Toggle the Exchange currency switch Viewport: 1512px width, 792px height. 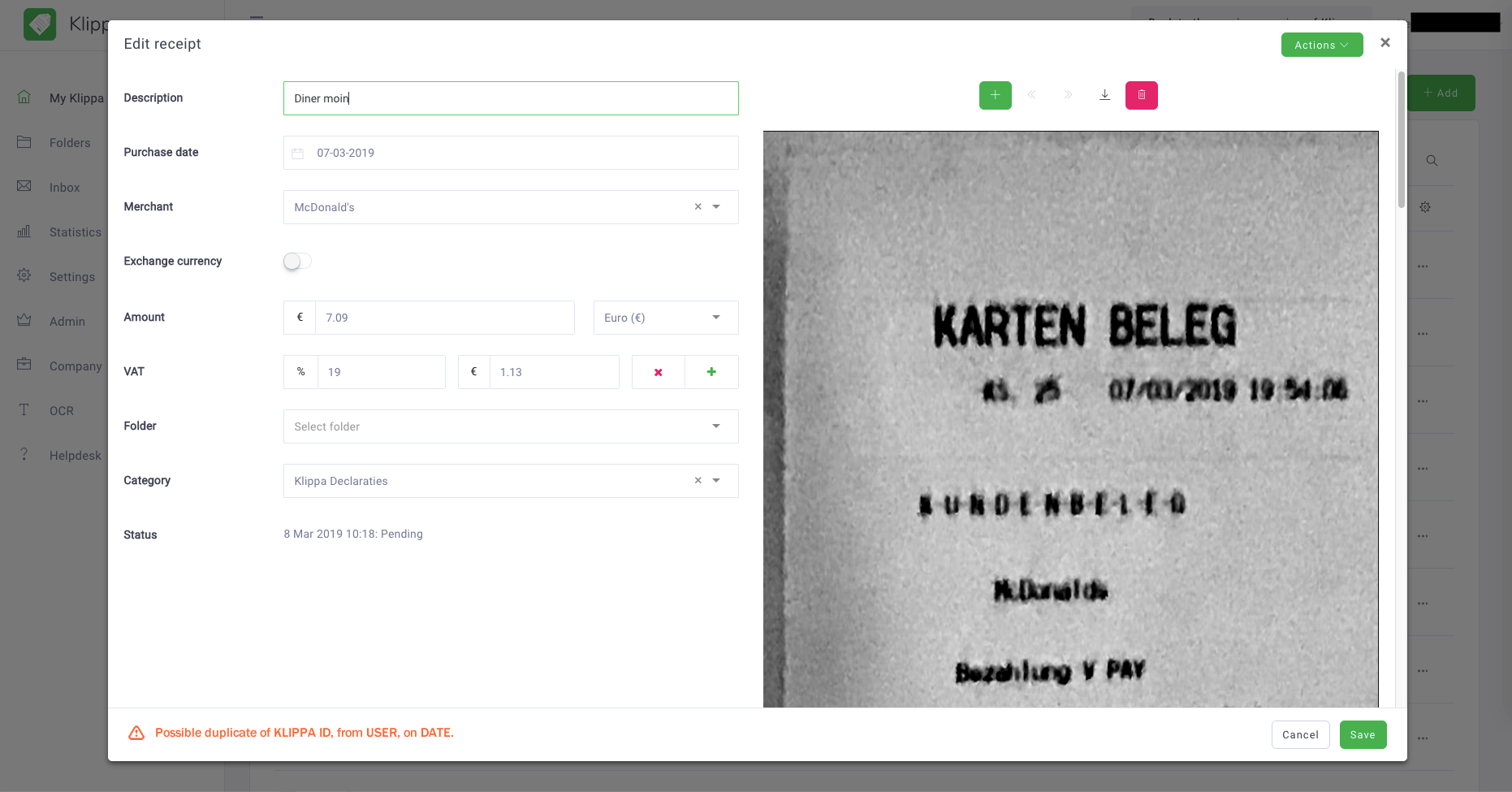click(x=297, y=262)
